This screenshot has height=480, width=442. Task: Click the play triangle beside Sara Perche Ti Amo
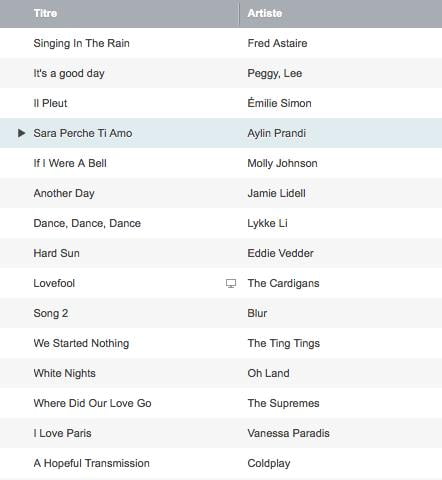coord(21,133)
